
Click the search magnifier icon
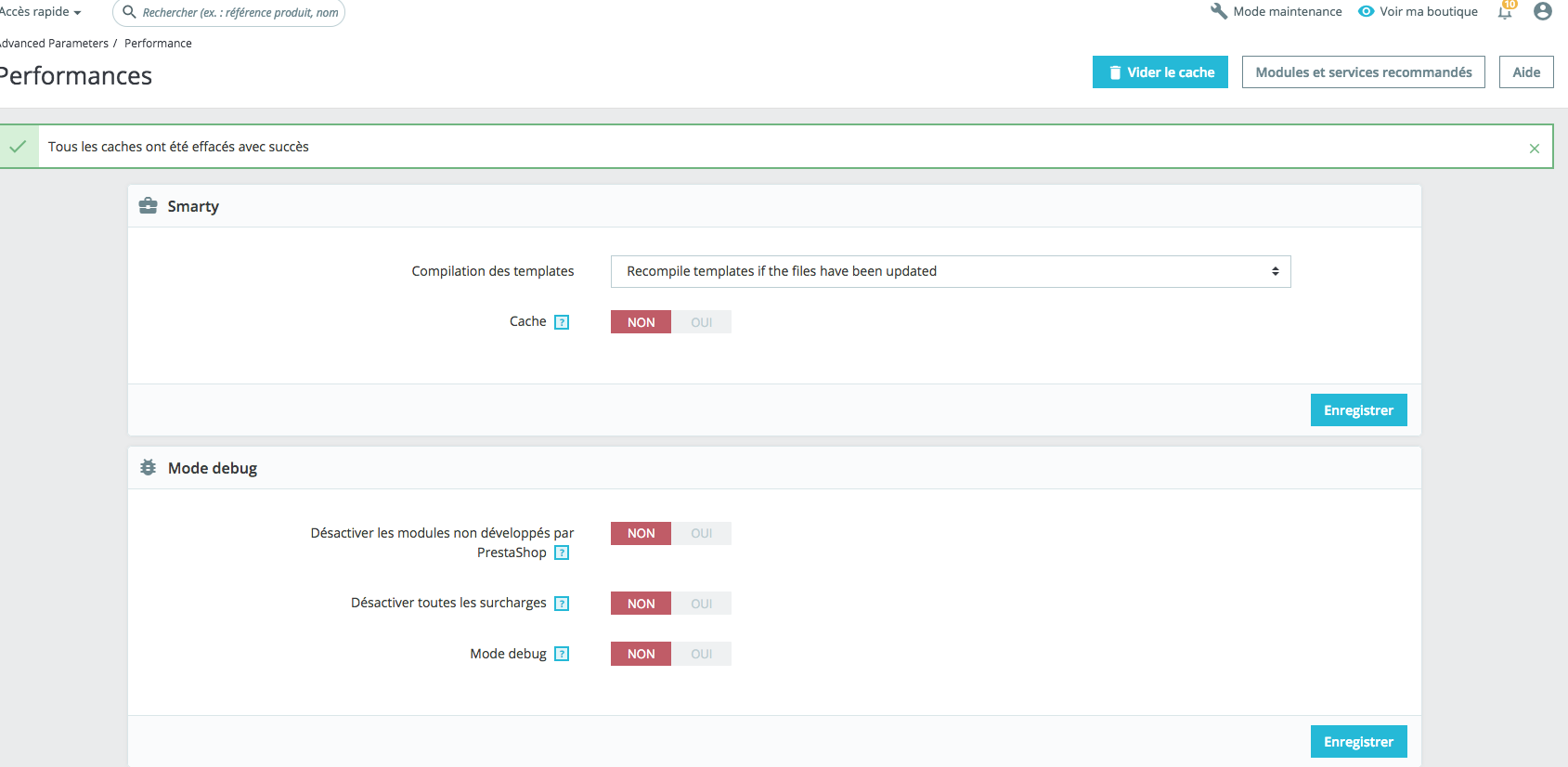130,12
